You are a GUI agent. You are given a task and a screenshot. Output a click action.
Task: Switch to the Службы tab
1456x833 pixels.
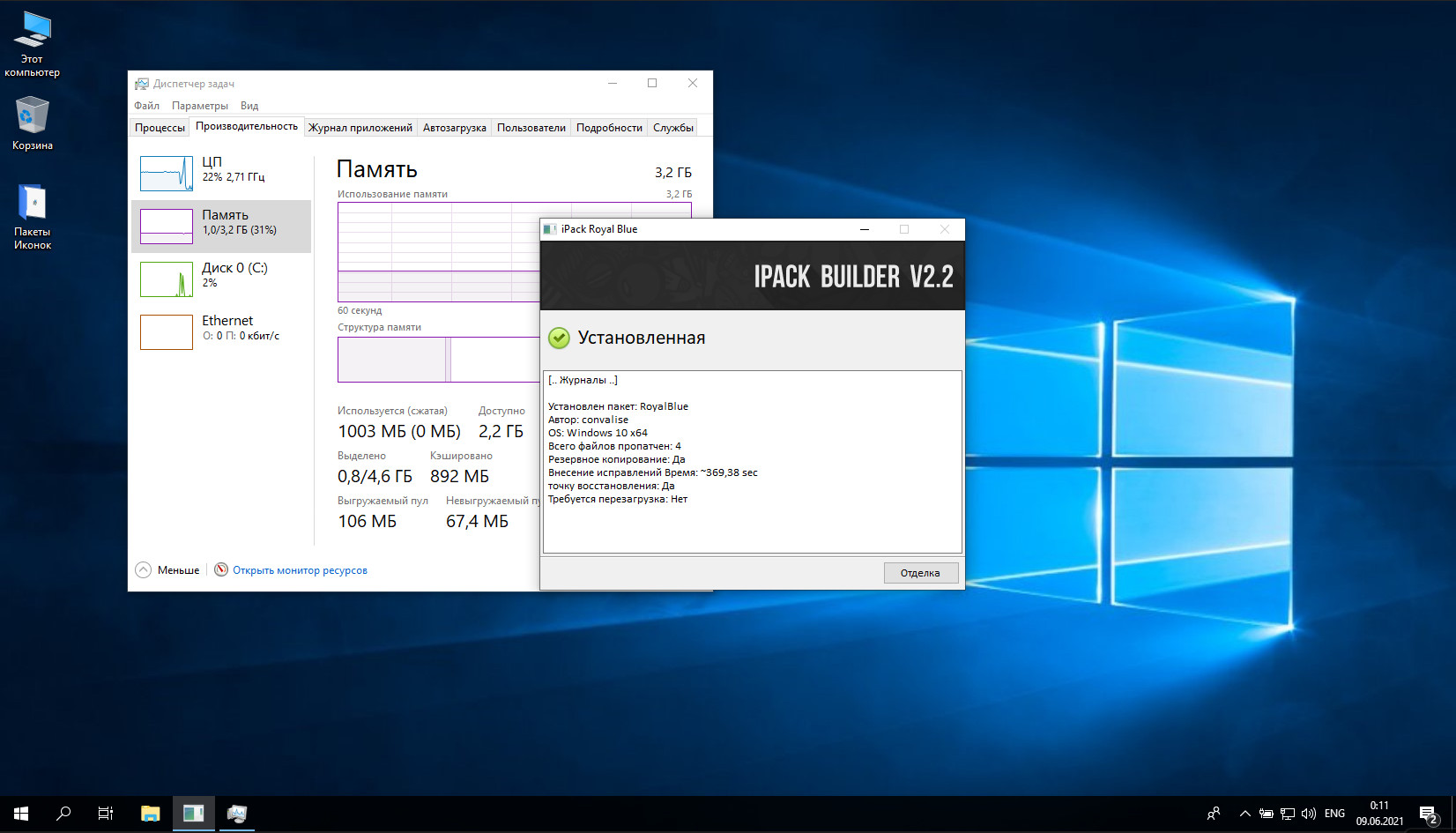(x=673, y=128)
